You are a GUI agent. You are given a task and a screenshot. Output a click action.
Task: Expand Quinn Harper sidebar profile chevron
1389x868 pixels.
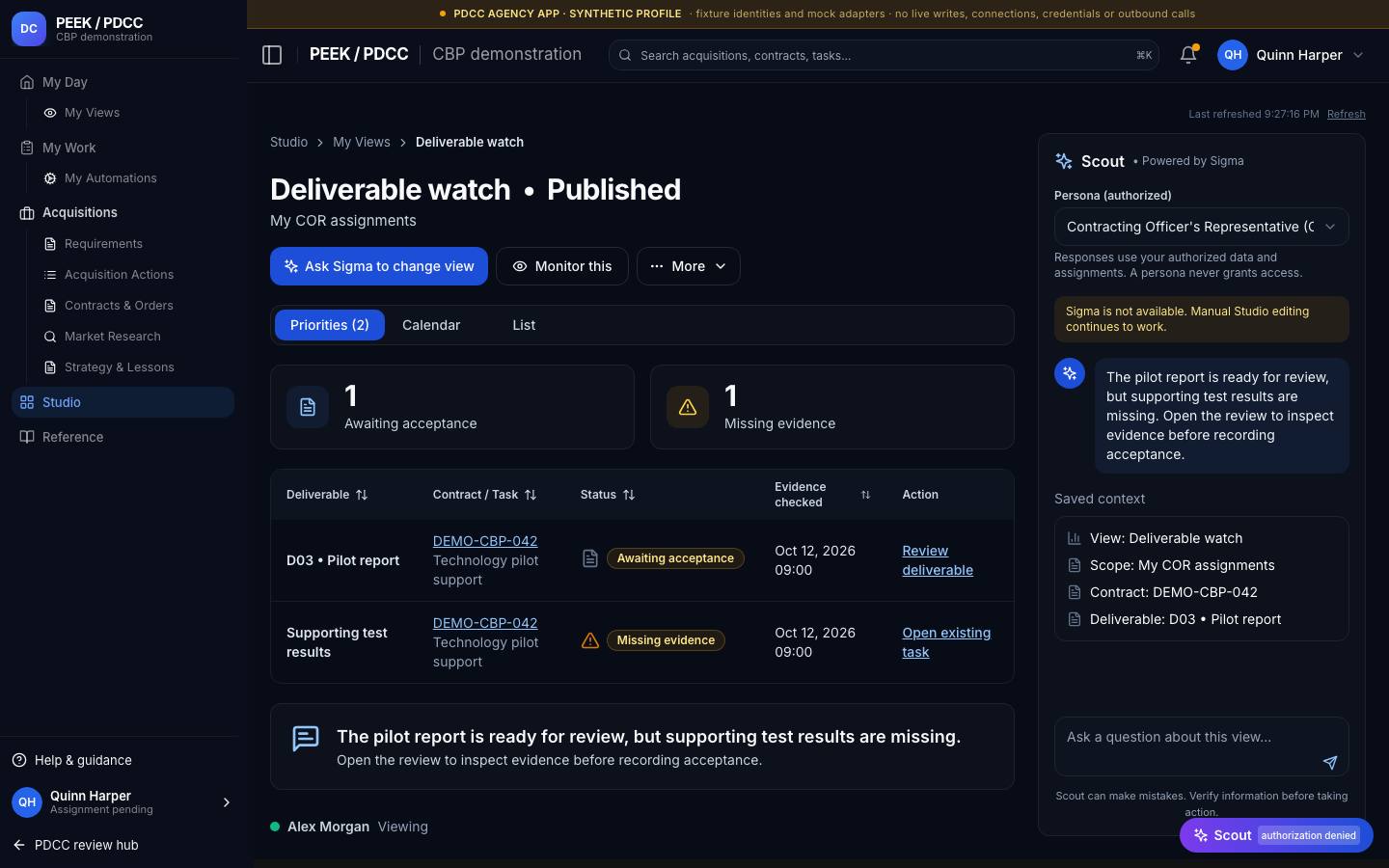[227, 802]
